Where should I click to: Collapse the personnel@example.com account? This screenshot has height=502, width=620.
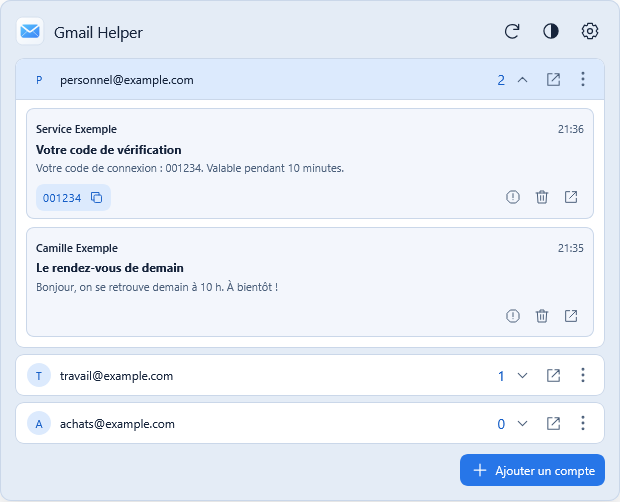(x=522, y=80)
